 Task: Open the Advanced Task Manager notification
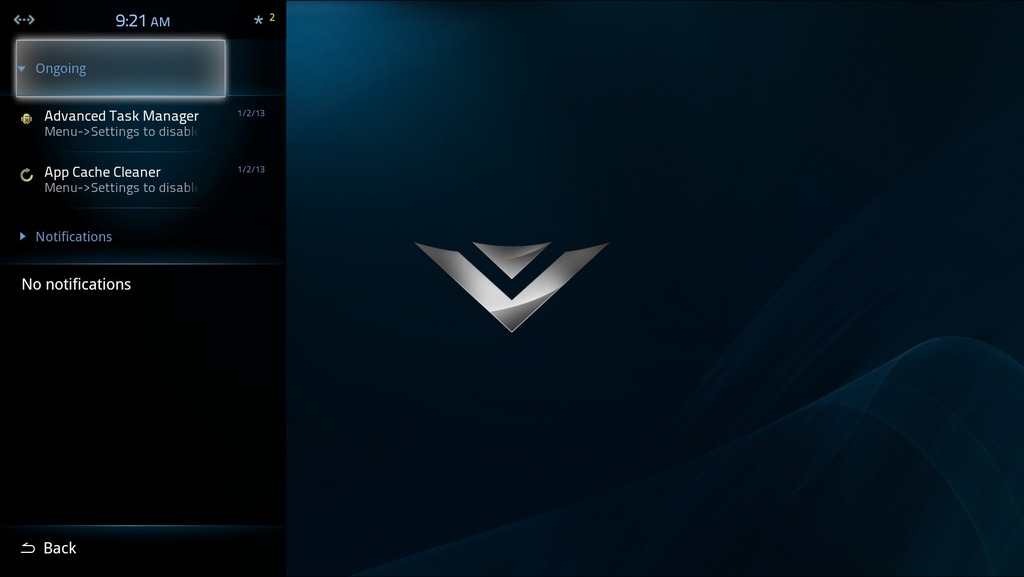coord(142,123)
